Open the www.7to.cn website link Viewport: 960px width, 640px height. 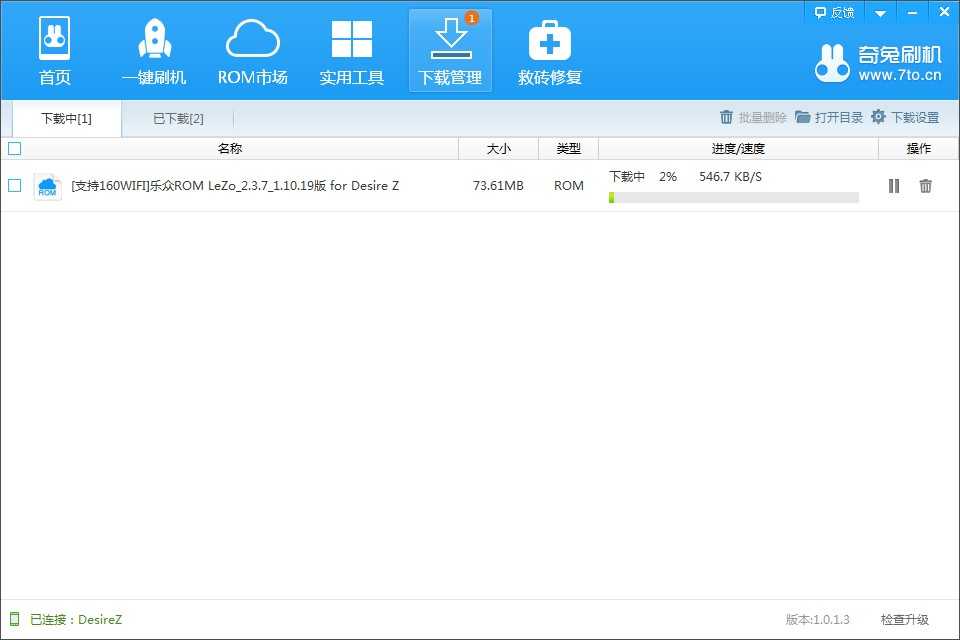tap(899, 75)
